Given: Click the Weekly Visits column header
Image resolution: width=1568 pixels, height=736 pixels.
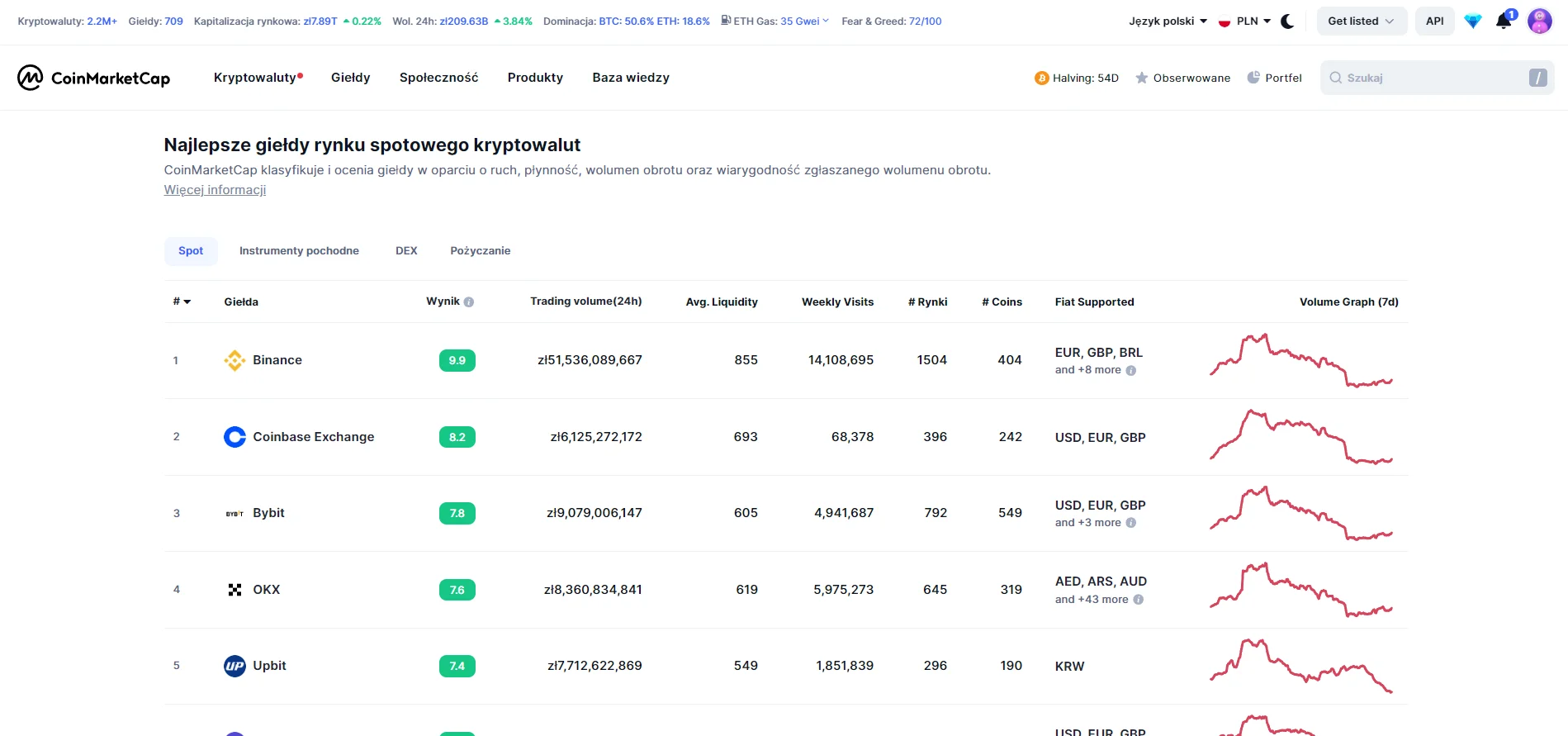Looking at the screenshot, I should tap(838, 302).
